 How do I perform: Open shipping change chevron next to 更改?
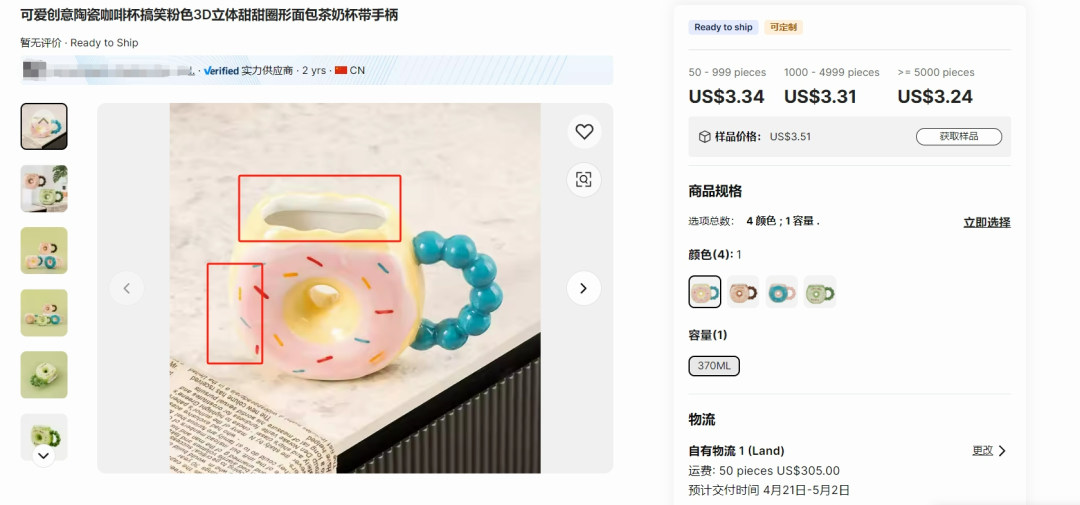pyautogui.click(x=1002, y=451)
